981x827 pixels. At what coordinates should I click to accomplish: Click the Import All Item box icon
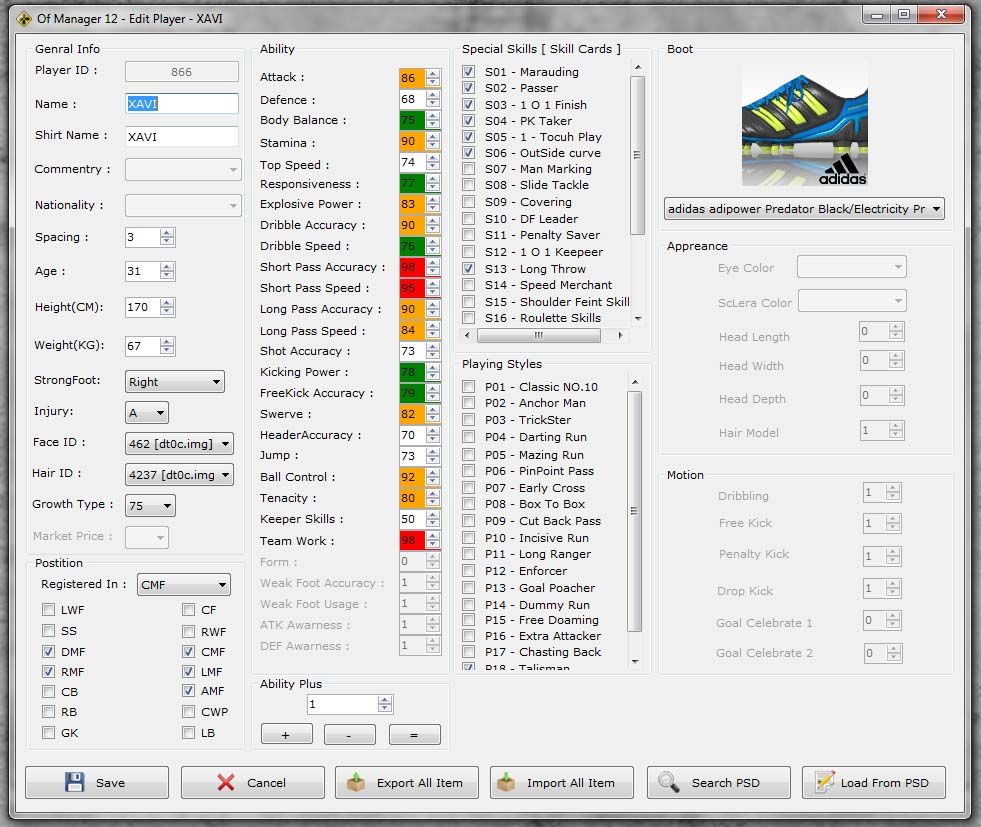pos(507,783)
